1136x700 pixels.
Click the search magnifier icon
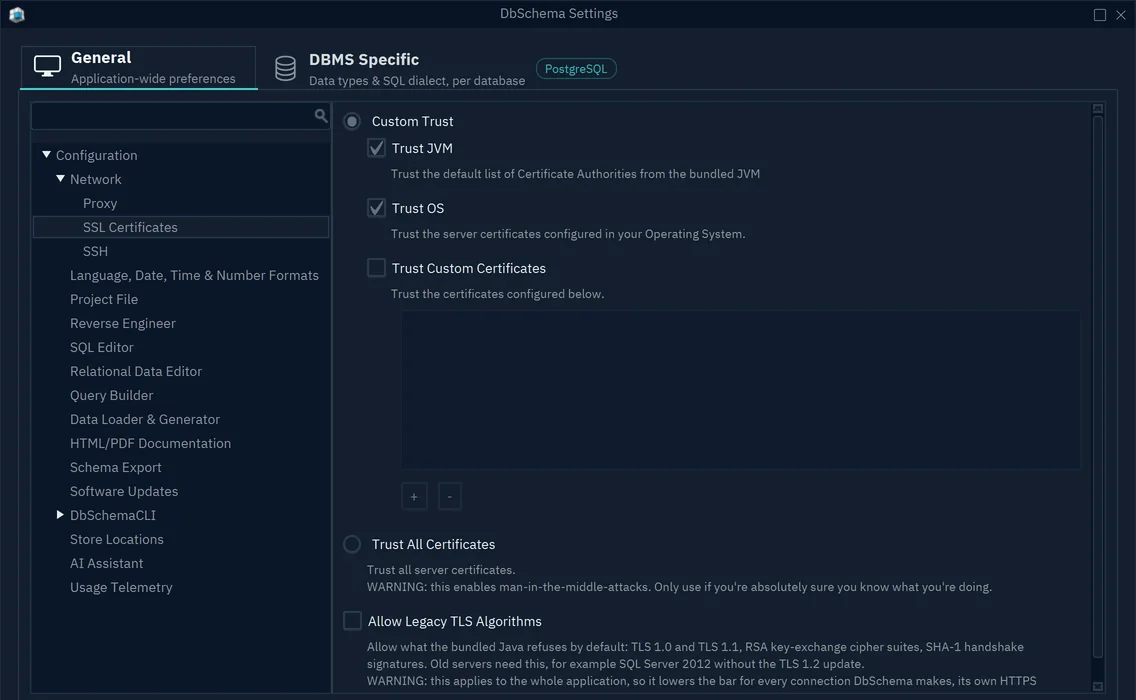click(321, 115)
